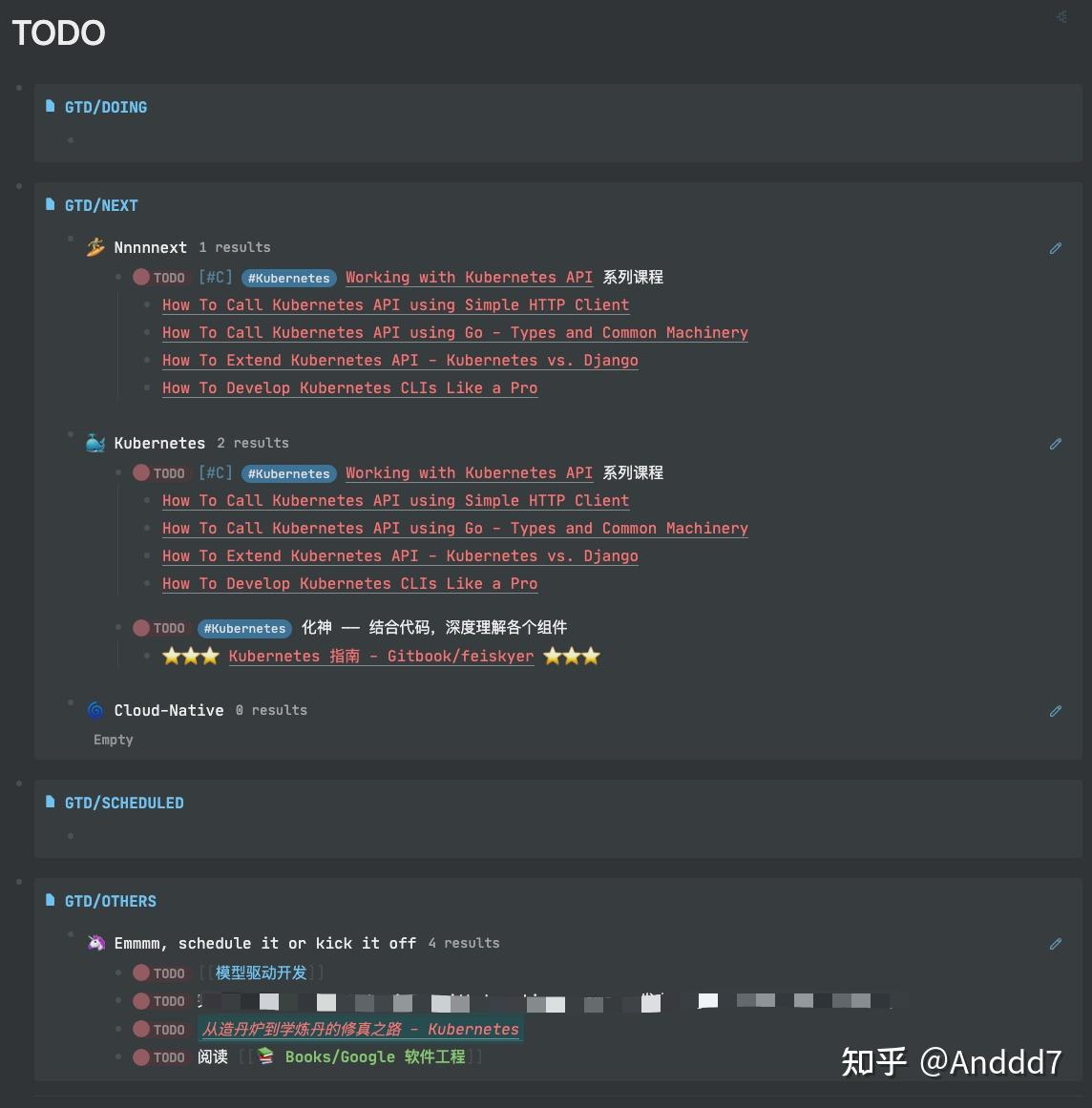Viewport: 1092px width, 1108px height.
Task: Click the GTD/OTHERS page icon
Action: (x=51, y=900)
